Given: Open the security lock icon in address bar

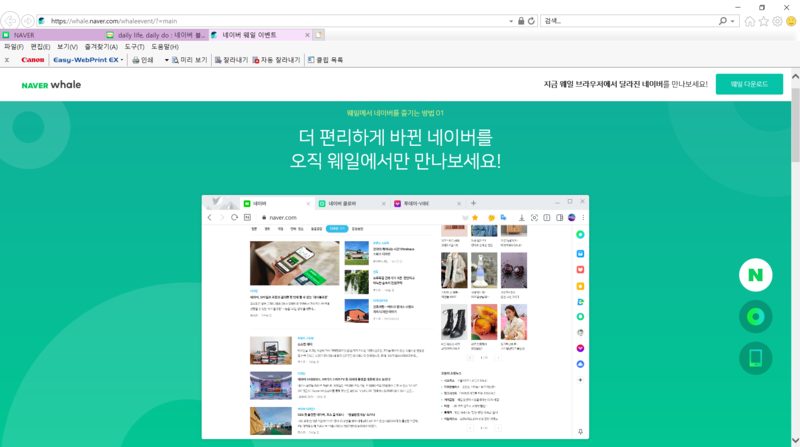Looking at the screenshot, I should coord(521,21).
